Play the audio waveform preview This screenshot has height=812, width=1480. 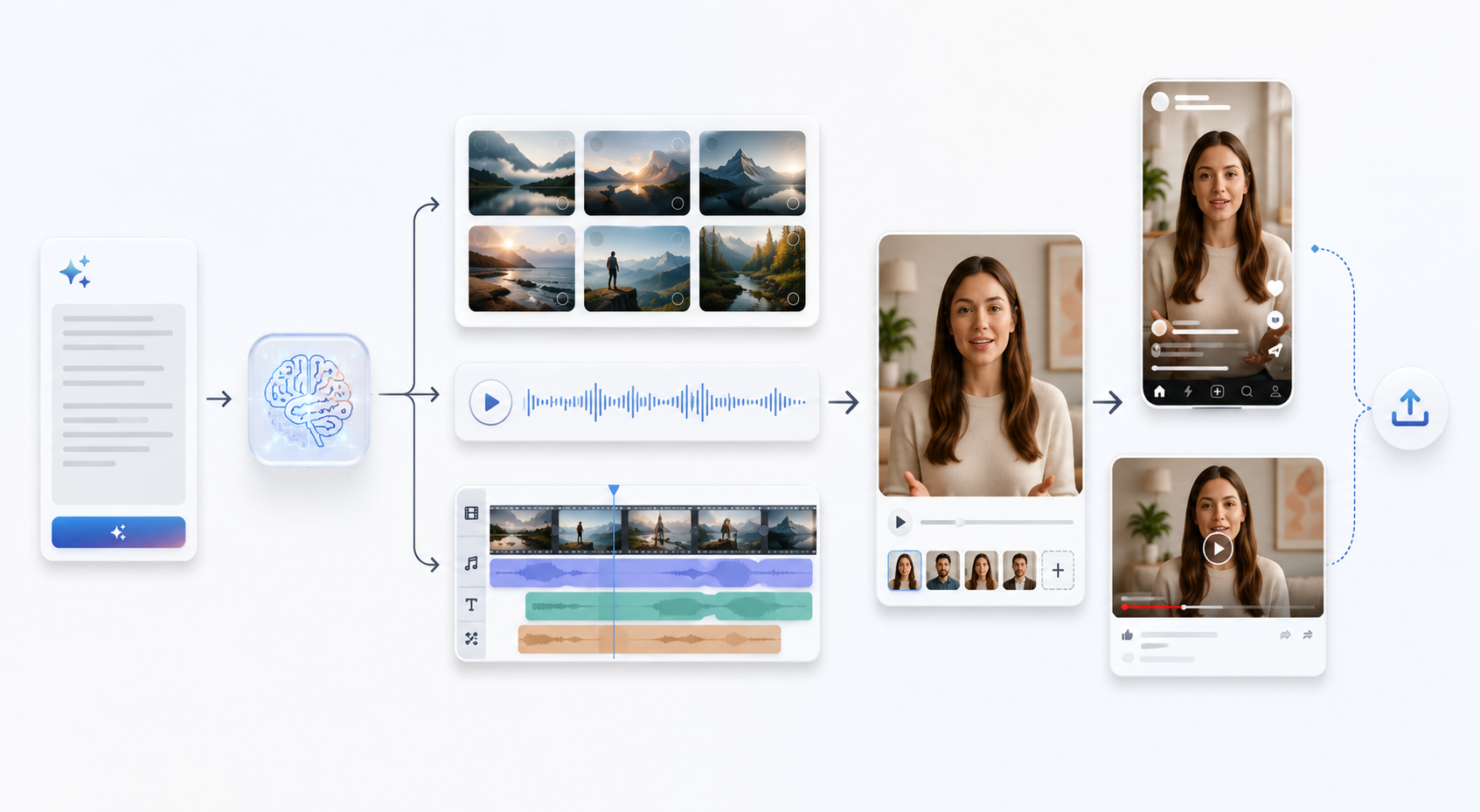click(x=490, y=403)
